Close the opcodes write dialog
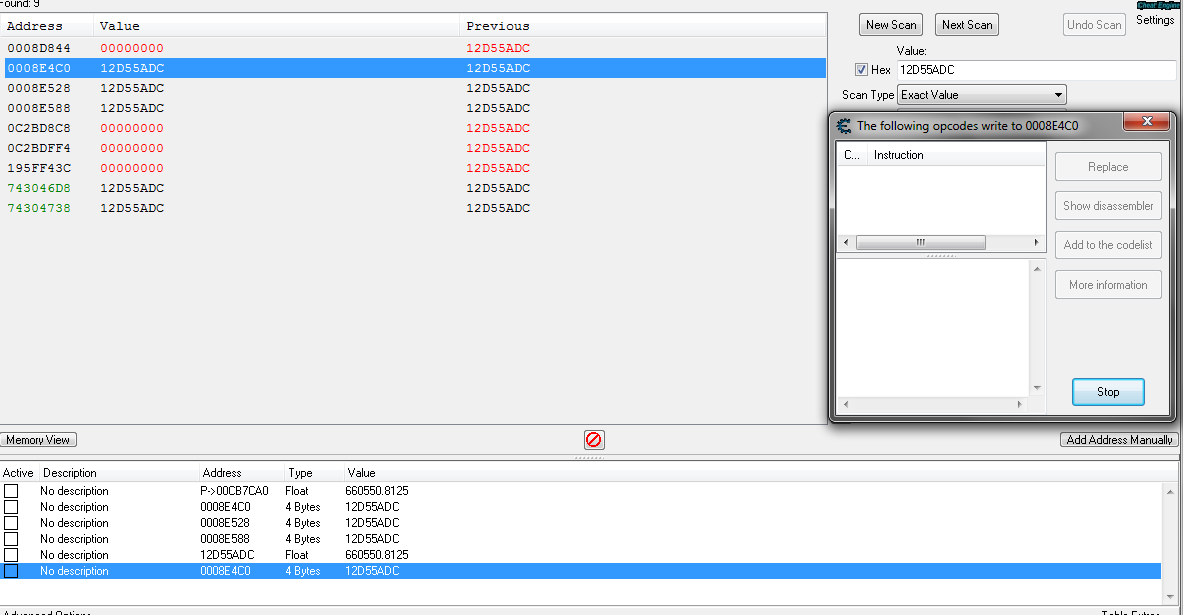The width and height of the screenshot is (1183, 615). (1146, 122)
